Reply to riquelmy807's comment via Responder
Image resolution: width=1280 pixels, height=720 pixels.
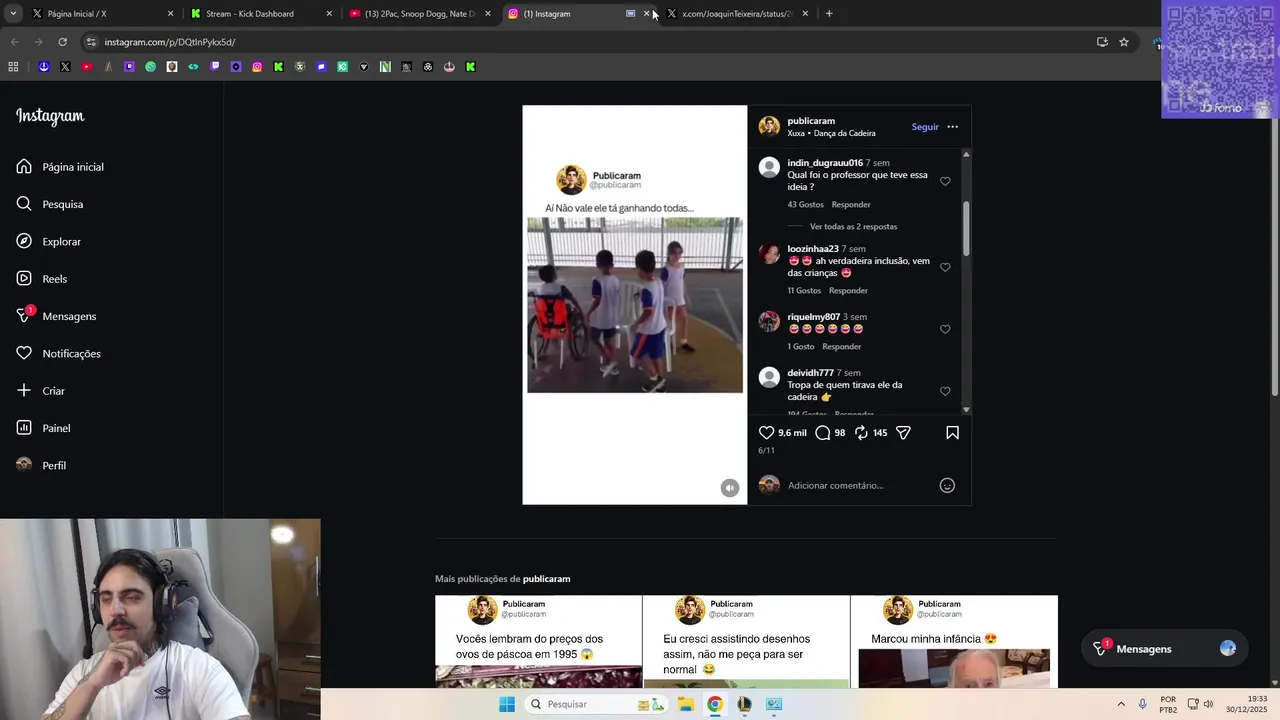pos(841,347)
